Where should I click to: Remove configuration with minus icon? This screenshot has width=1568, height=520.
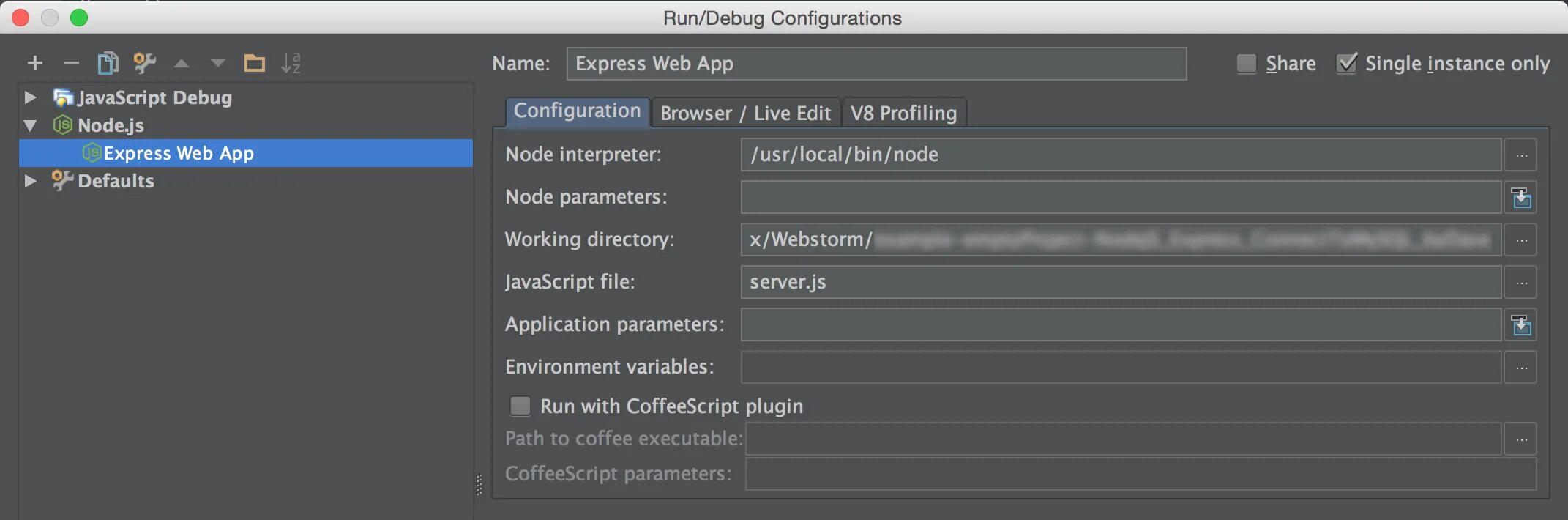pyautogui.click(x=71, y=64)
